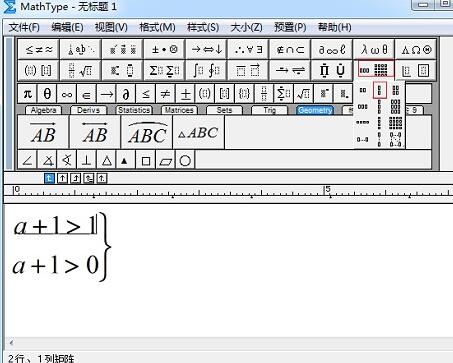This screenshot has width=453, height=363.
Task: Insert the ≤ symbol from small bar
Action: point(146,94)
